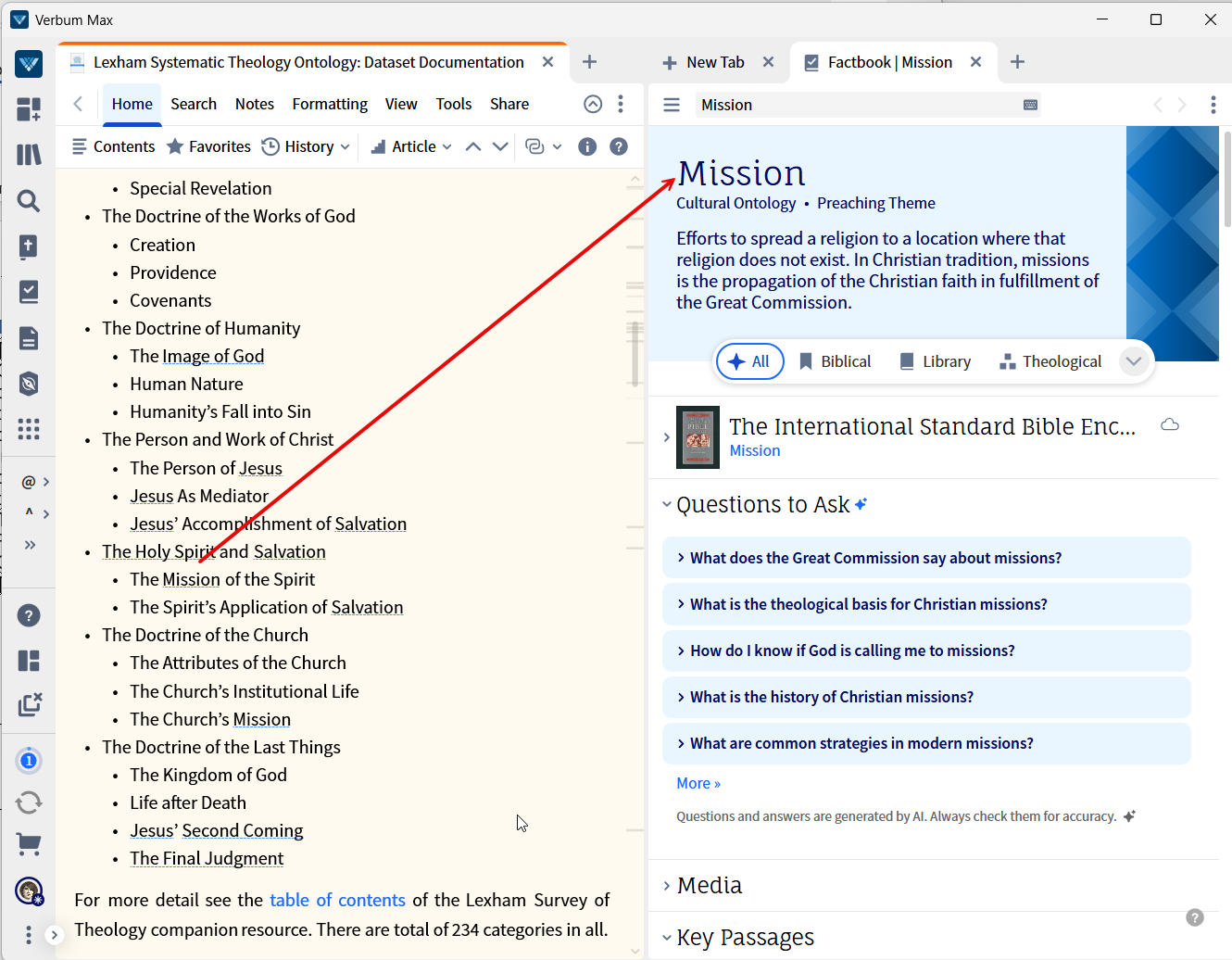This screenshot has height=960, width=1232.
Task: Open the layouts icon in lower sidebar
Action: [x=29, y=661]
